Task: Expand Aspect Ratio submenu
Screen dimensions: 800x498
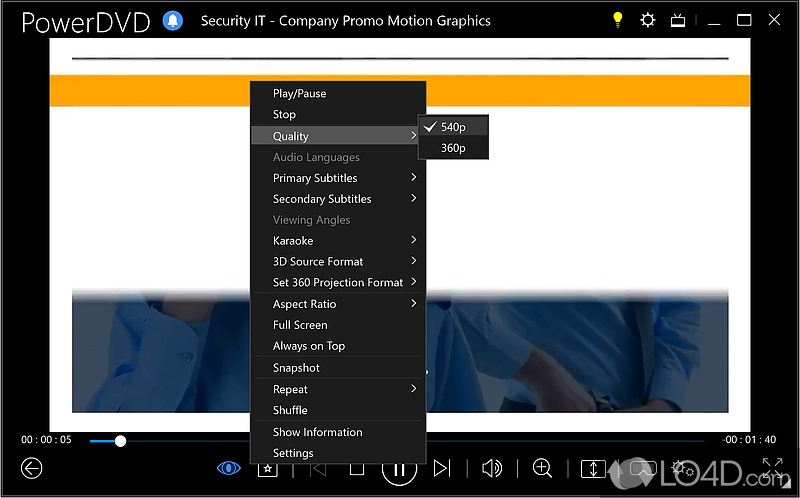Action: coord(338,304)
